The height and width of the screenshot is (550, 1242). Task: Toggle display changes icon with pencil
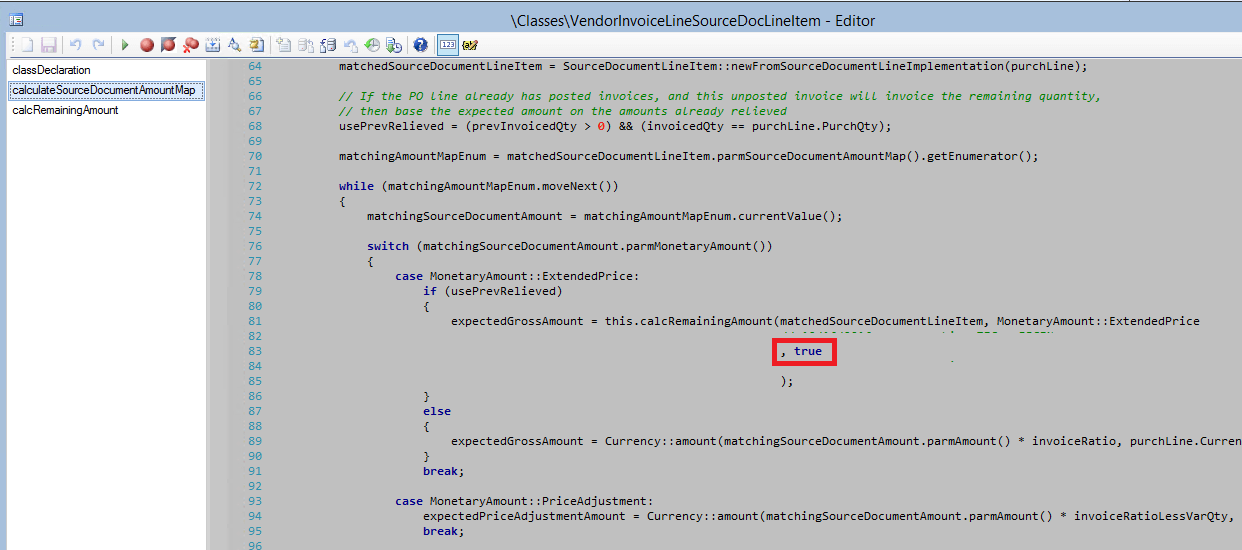point(470,45)
